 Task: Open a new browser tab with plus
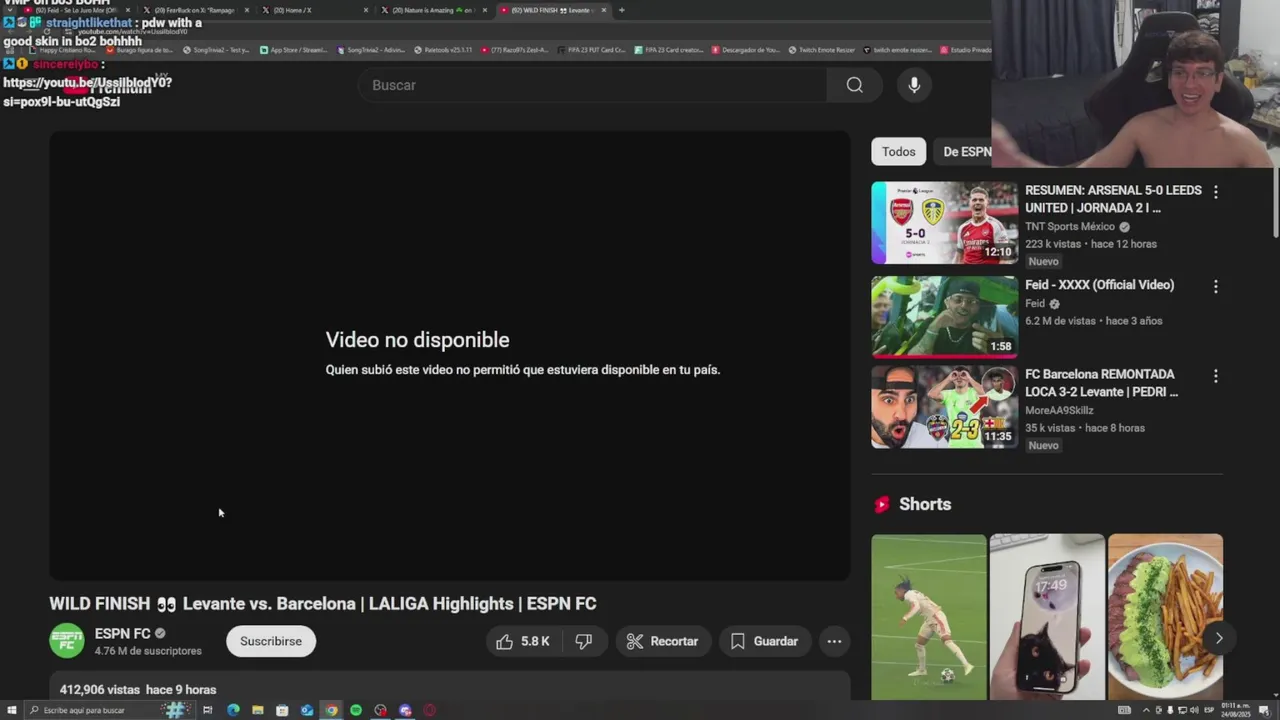(x=621, y=10)
